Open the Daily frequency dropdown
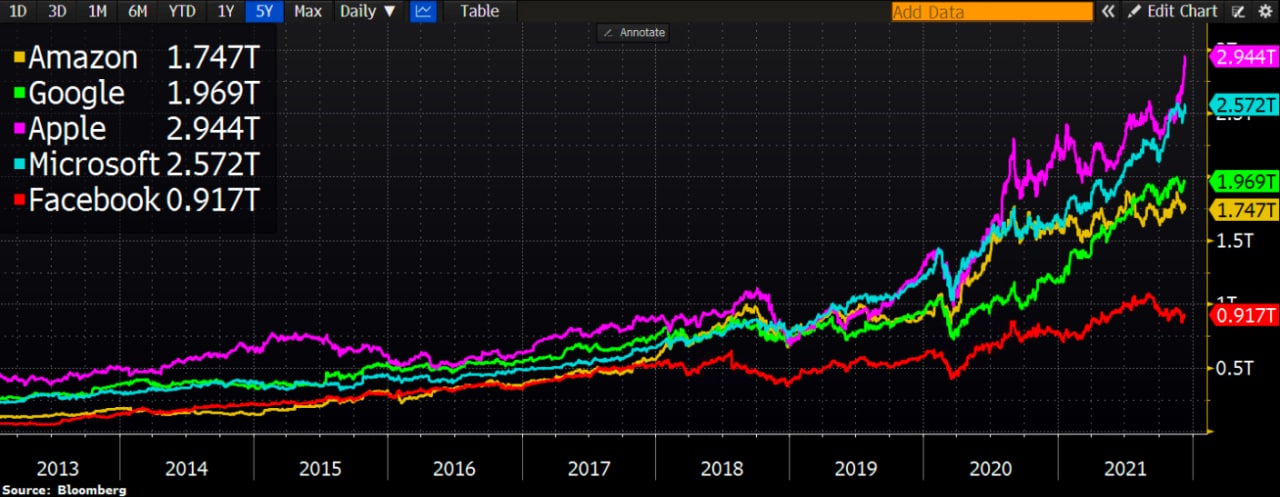This screenshot has height=497, width=1280. (x=368, y=11)
